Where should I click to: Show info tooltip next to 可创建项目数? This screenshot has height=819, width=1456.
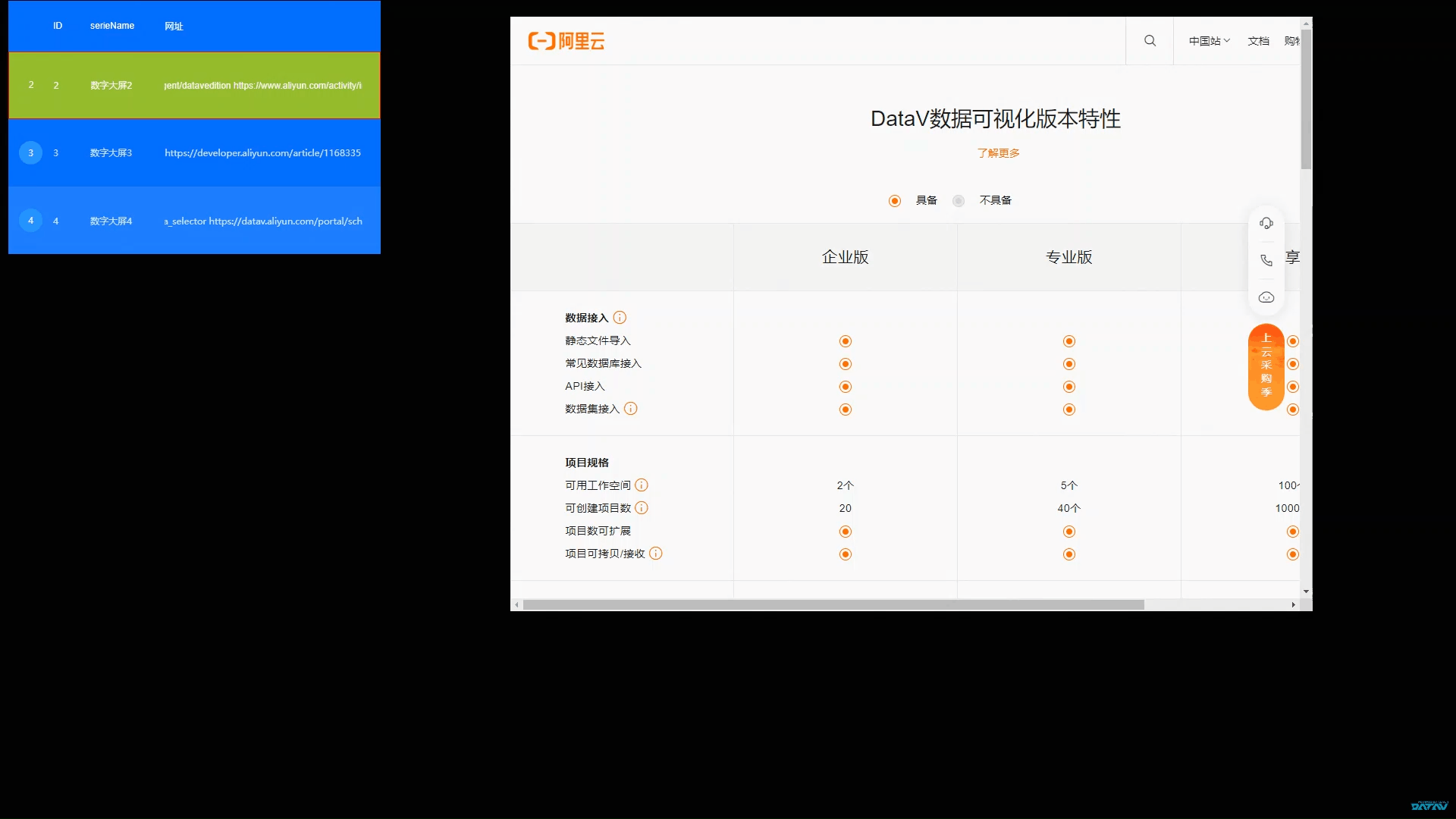pyautogui.click(x=641, y=508)
